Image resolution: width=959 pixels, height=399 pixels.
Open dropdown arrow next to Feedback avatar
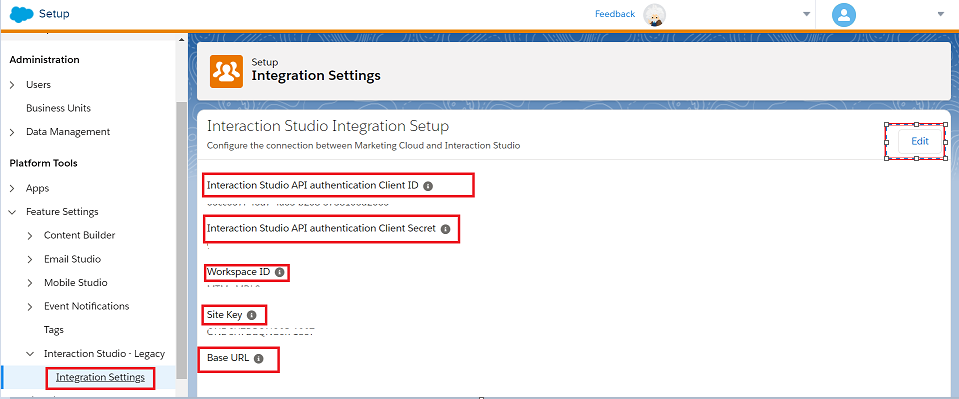tap(806, 15)
